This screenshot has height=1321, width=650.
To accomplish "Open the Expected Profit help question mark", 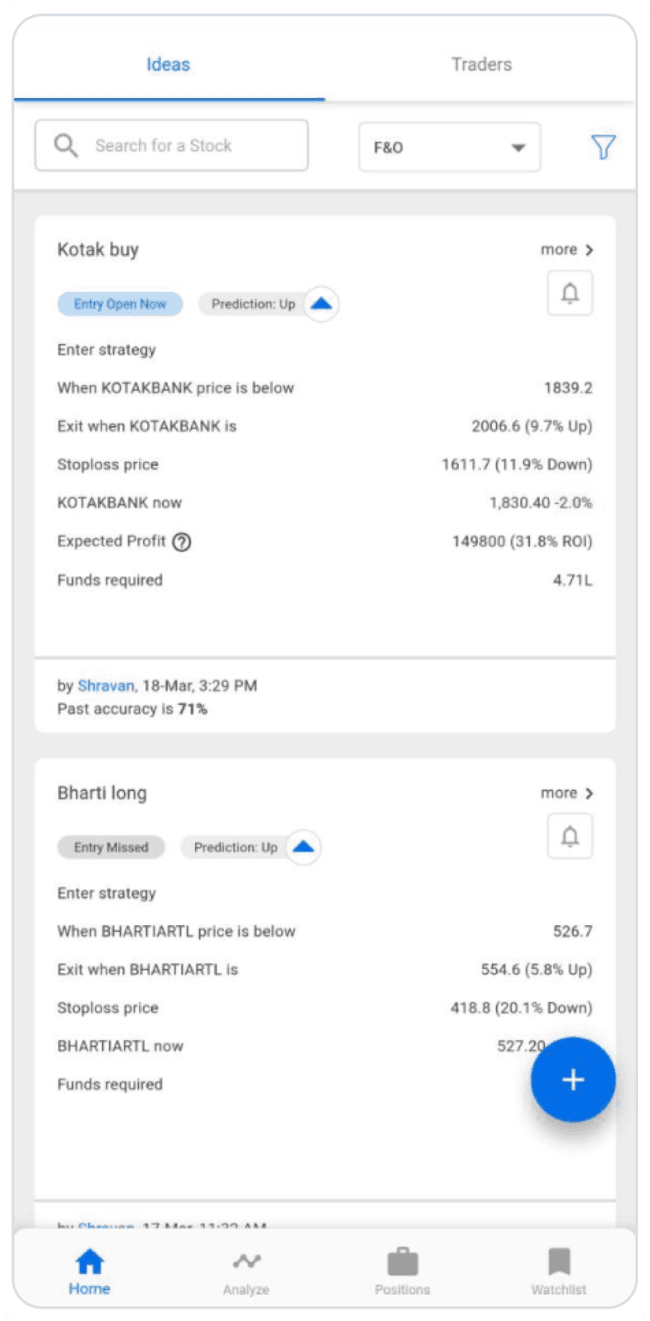I will click(181, 542).
